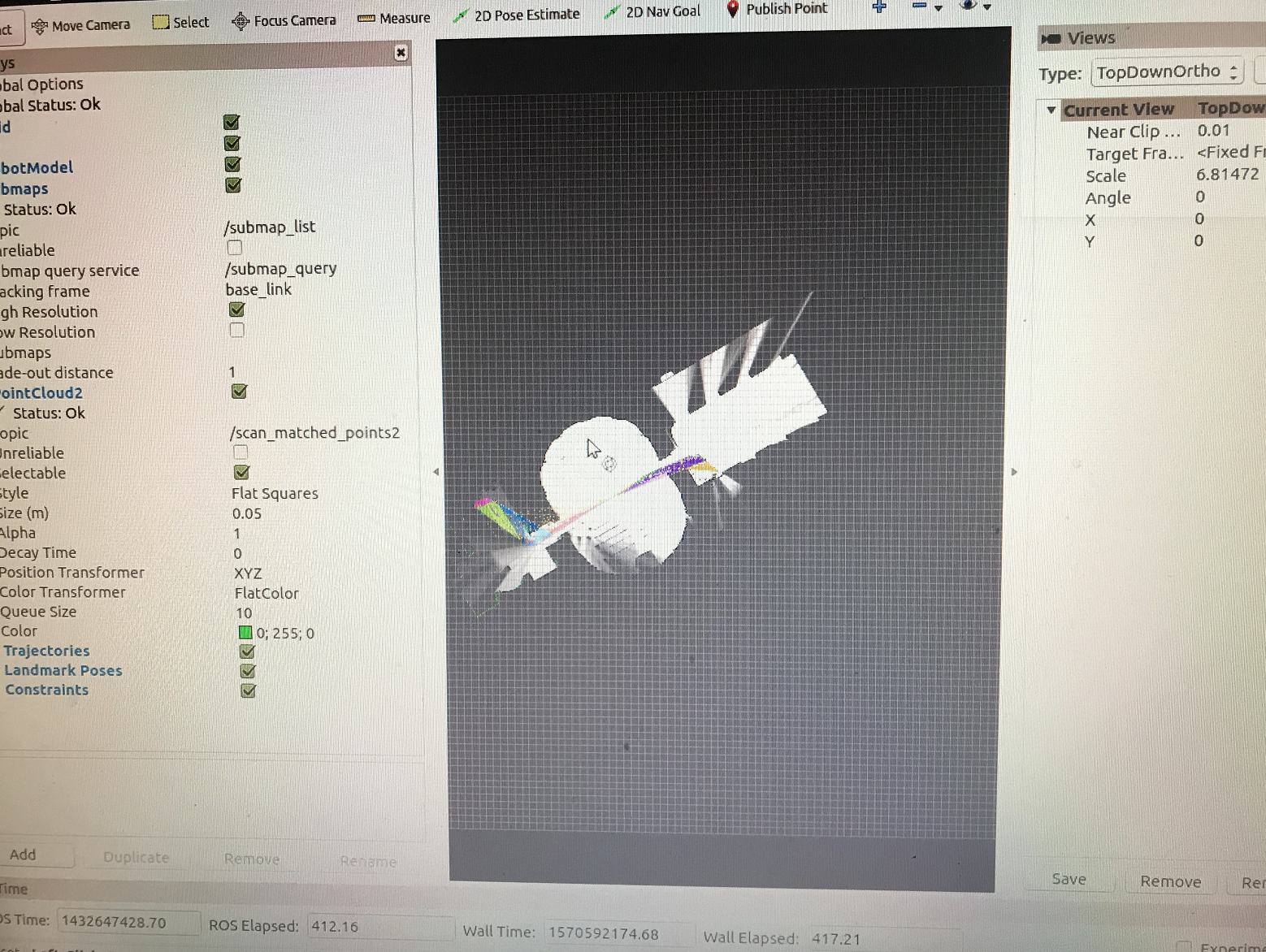Screen dimensions: 1266x952
Task: Select the Move Camera tool
Action: [80, 25]
